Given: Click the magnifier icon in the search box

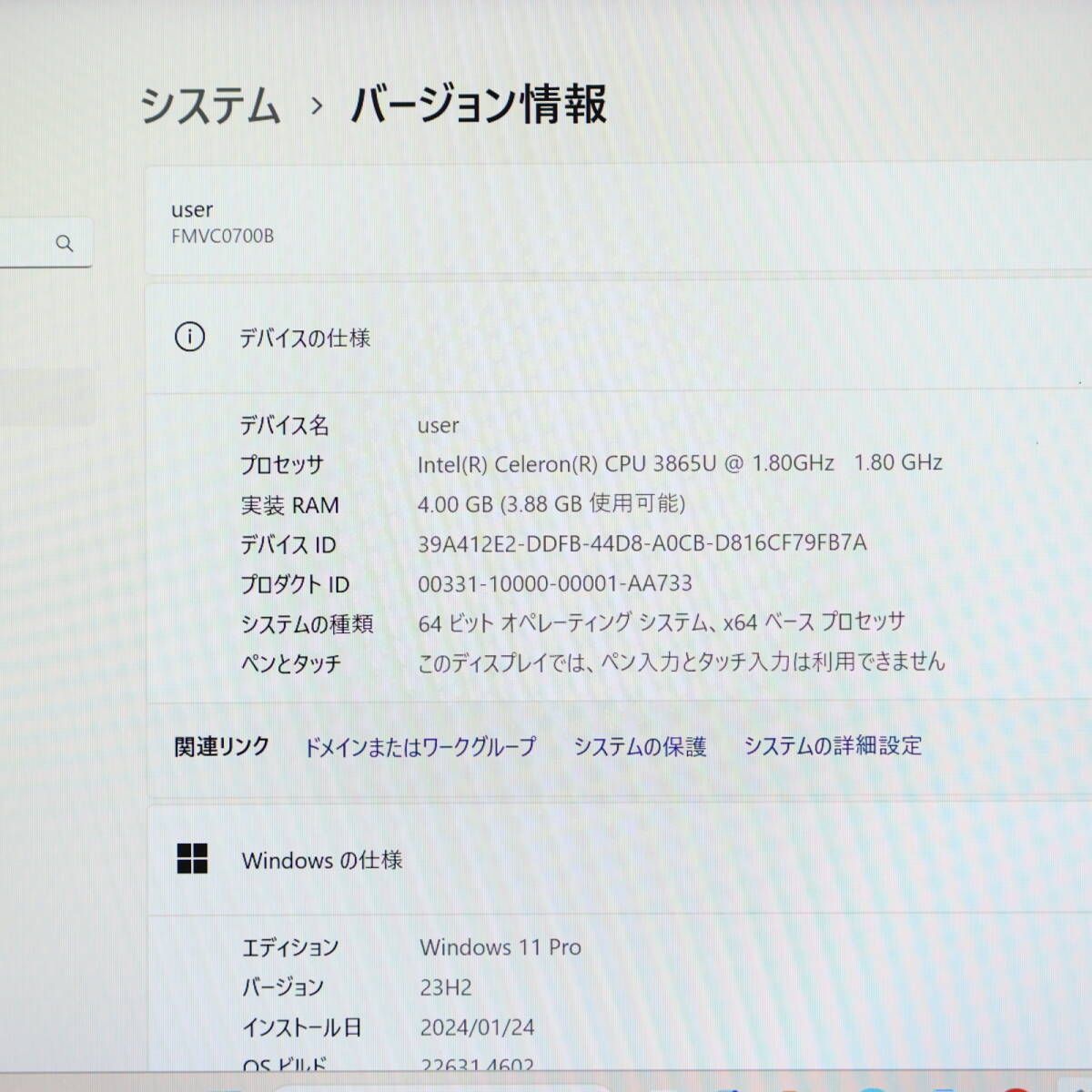Looking at the screenshot, I should [65, 243].
